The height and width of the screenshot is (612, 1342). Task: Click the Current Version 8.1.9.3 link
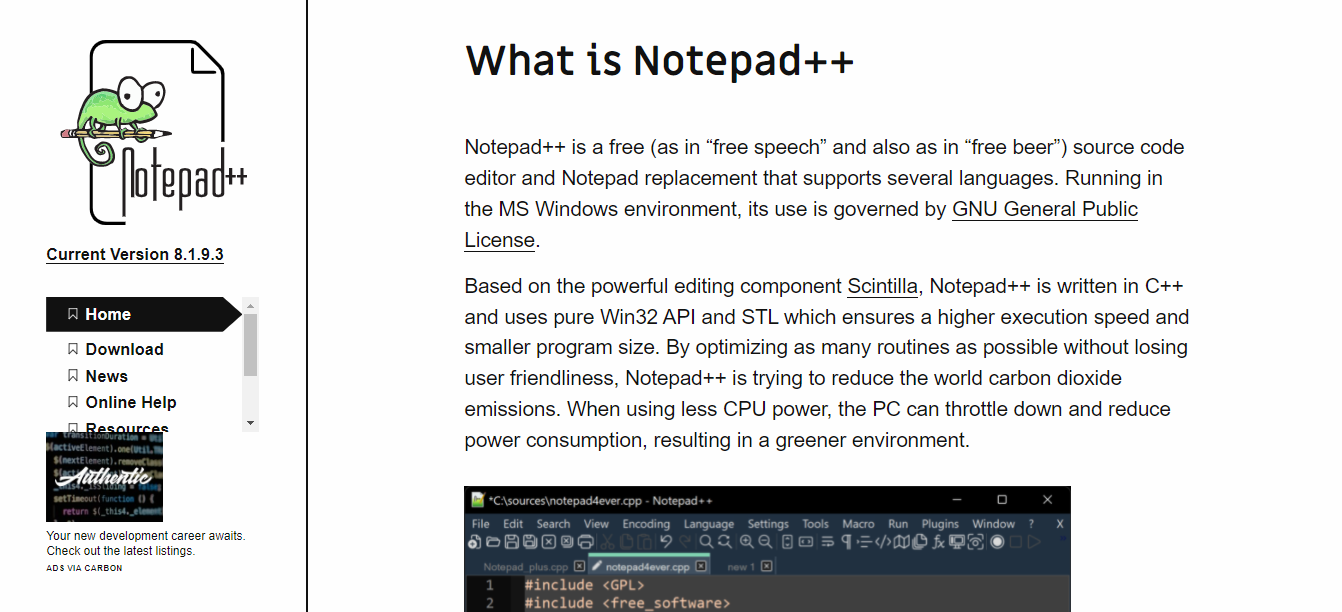(x=135, y=254)
